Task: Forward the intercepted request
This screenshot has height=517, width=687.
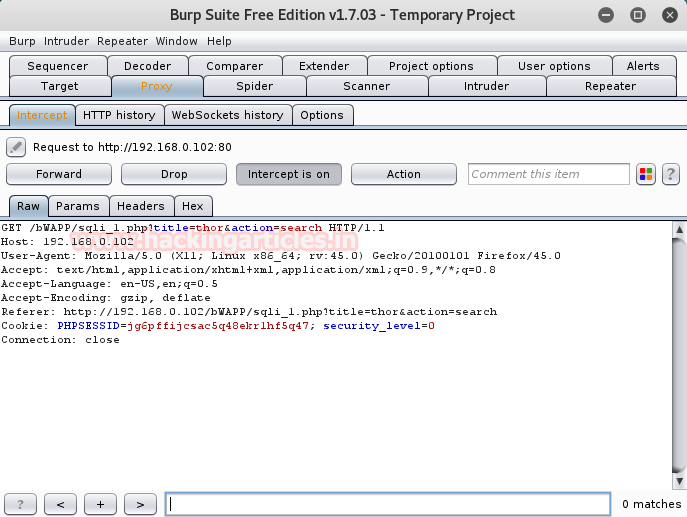Action: tap(59, 174)
